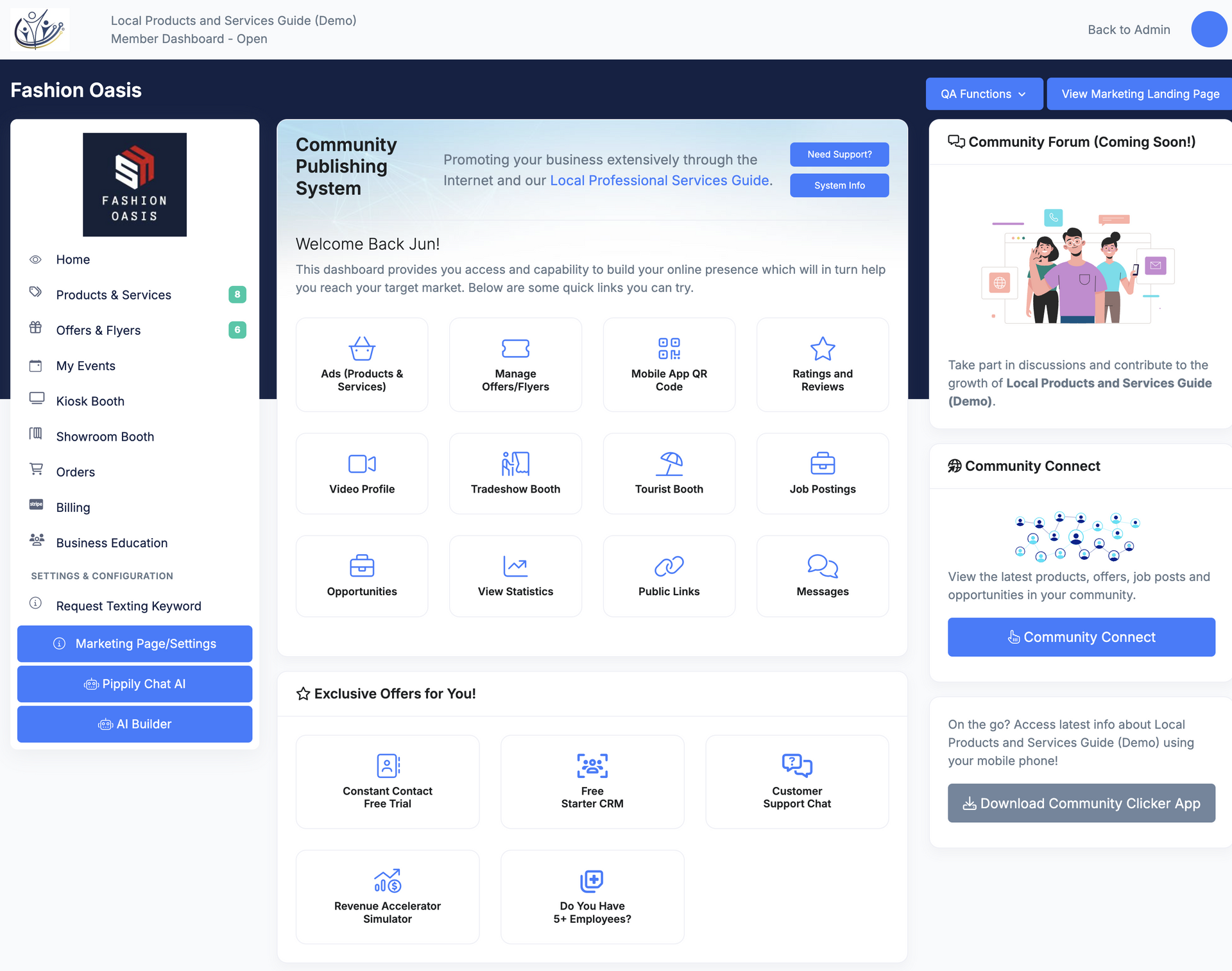The height and width of the screenshot is (971, 1232).
Task: Click the Tradeshow Booth icon
Action: pos(515,464)
